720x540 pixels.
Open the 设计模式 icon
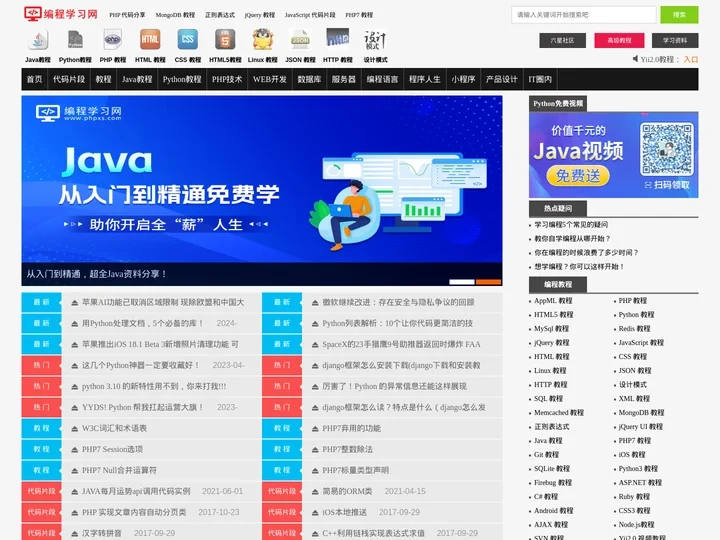375,40
